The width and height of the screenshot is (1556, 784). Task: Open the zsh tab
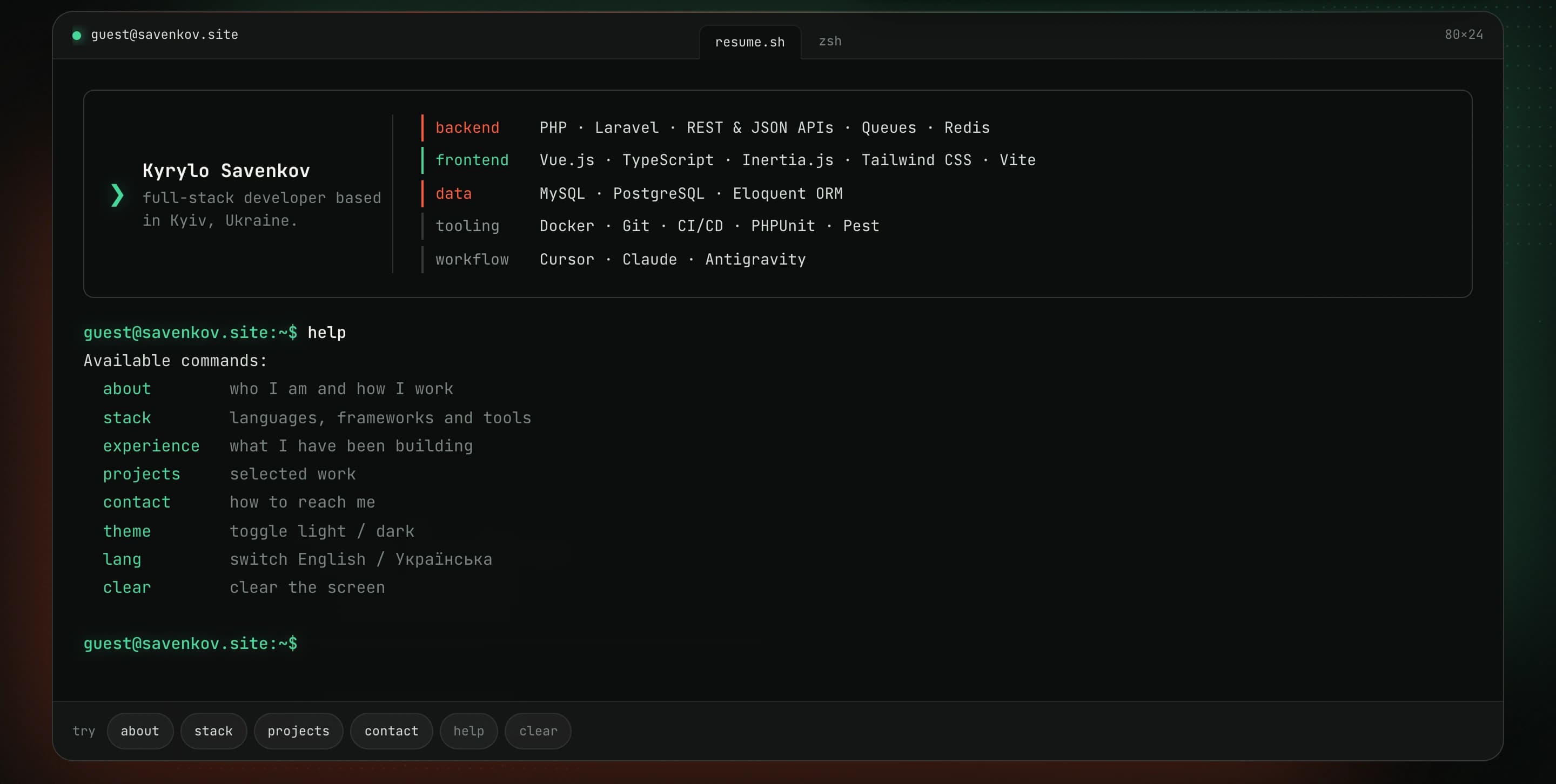[x=829, y=41]
